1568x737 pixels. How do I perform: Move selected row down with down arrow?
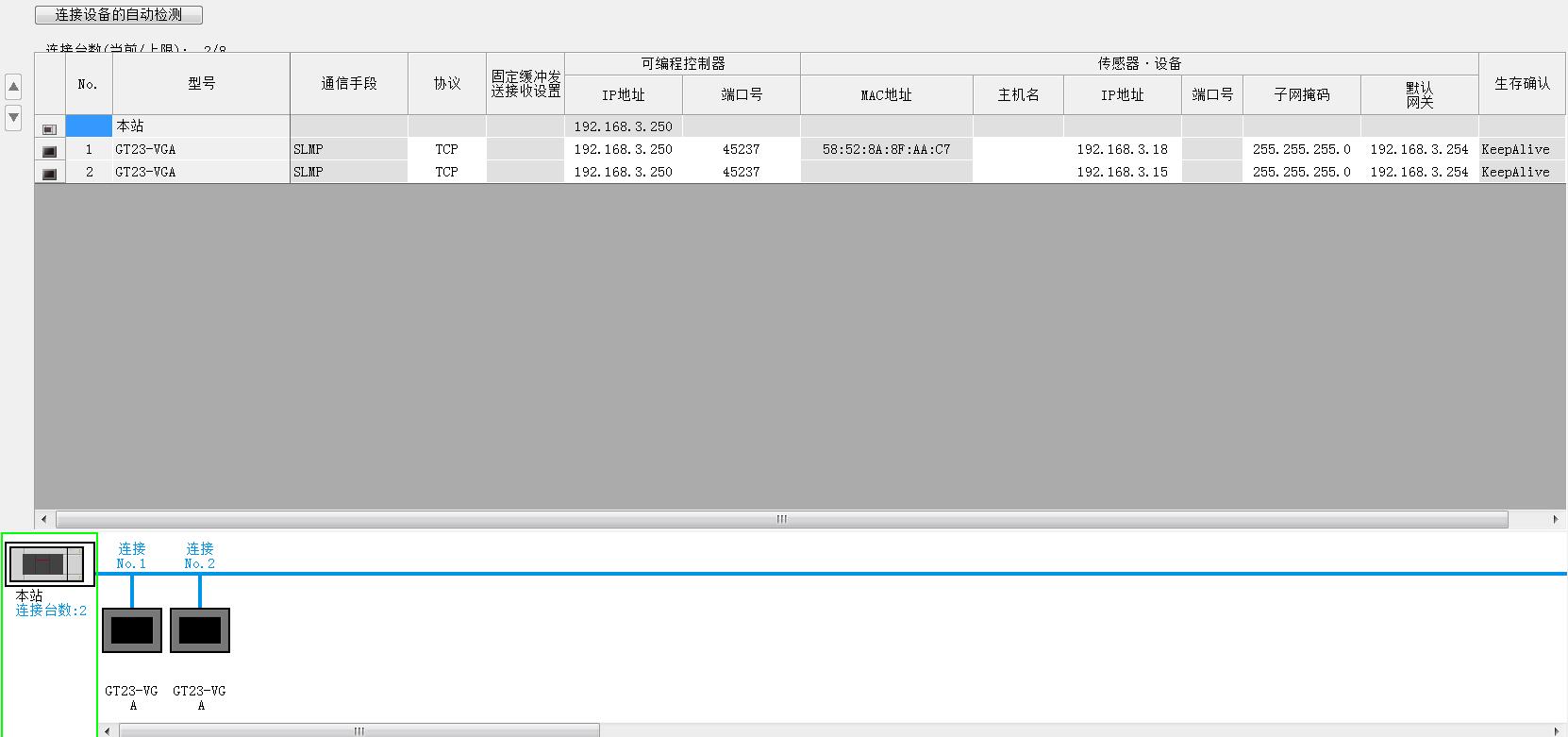[13, 118]
